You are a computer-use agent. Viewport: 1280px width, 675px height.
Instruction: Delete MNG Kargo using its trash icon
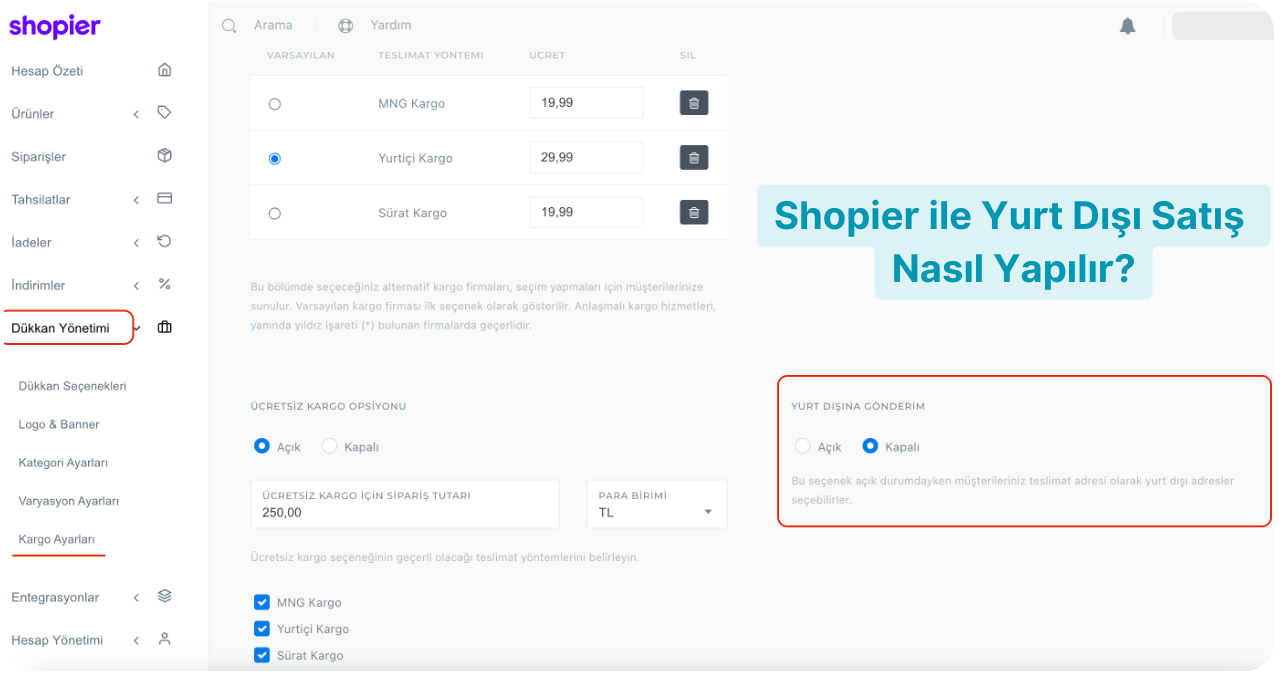[693, 102]
